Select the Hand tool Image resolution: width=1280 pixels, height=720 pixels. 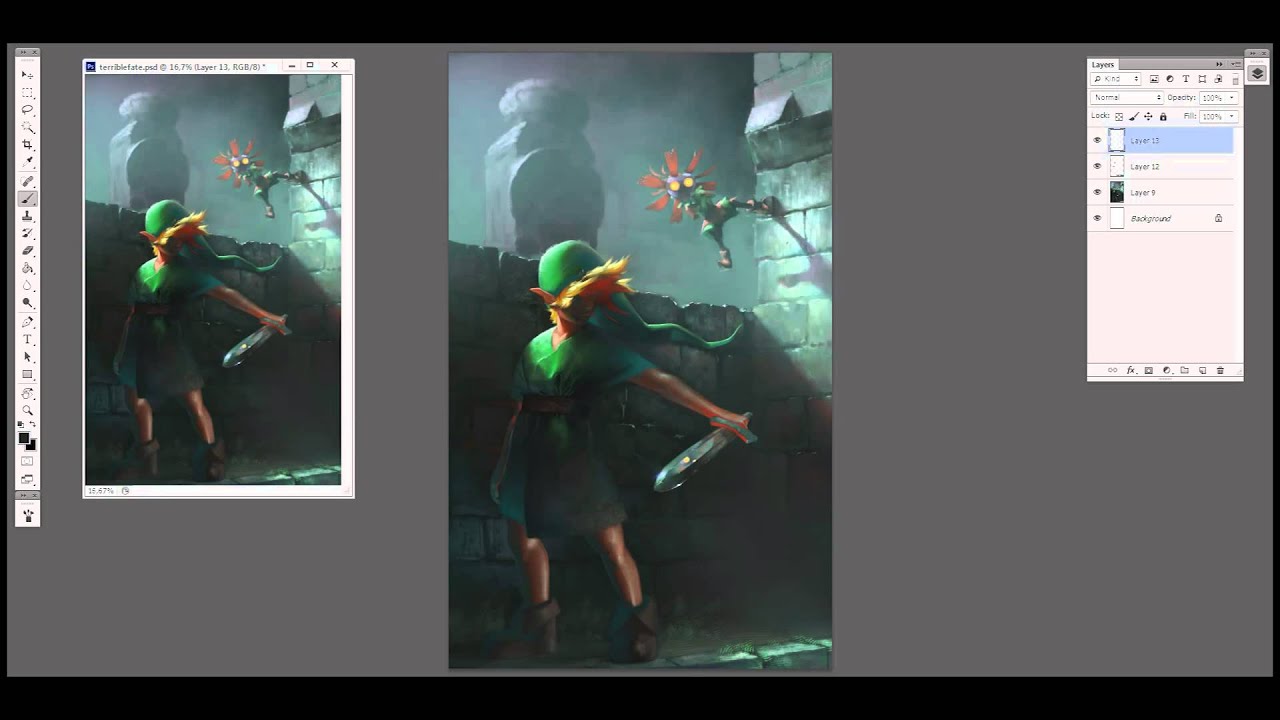point(28,393)
